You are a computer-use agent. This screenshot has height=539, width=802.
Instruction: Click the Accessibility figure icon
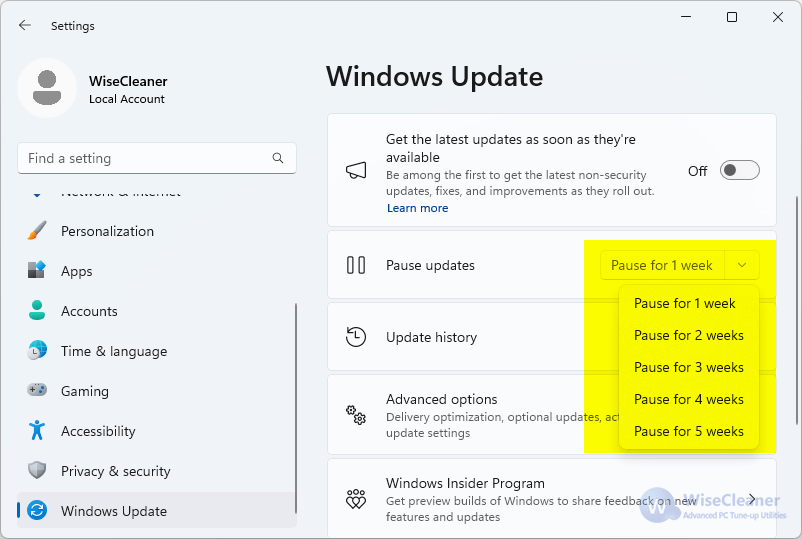coord(37,430)
